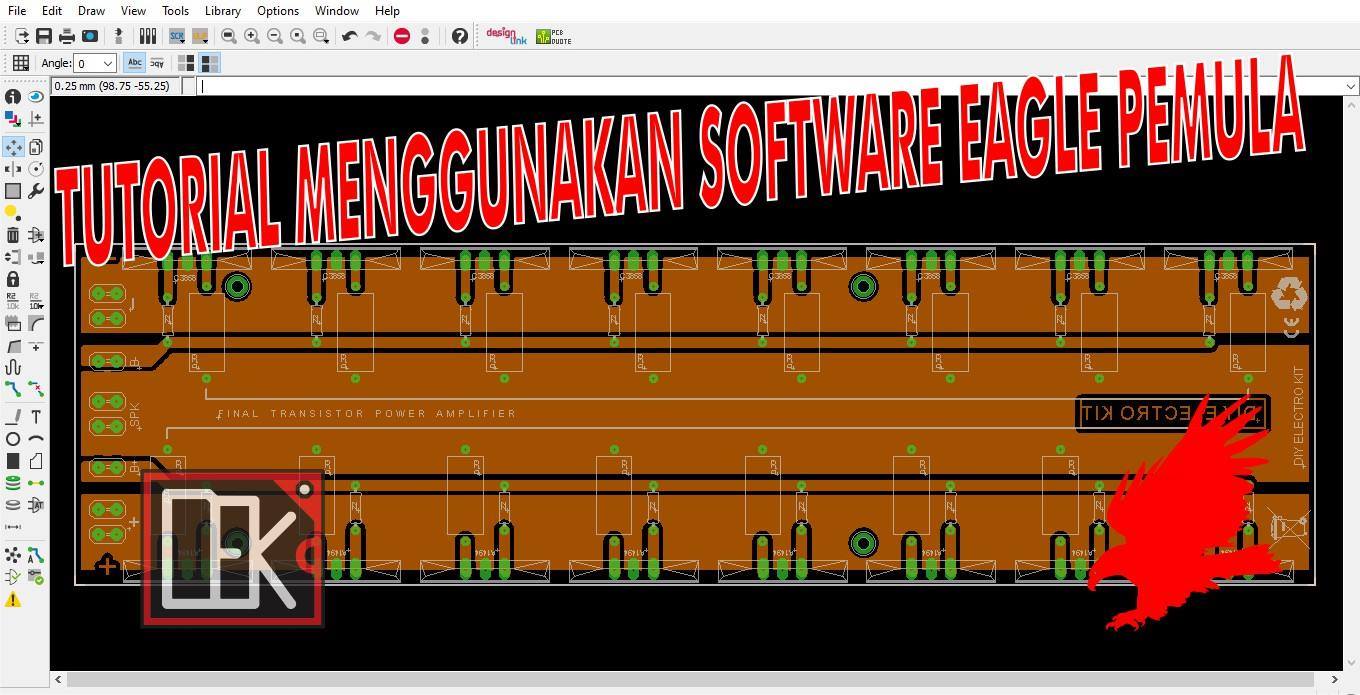The height and width of the screenshot is (695, 1360).
Task: Open the Layer settings tool
Action: pos(13,119)
